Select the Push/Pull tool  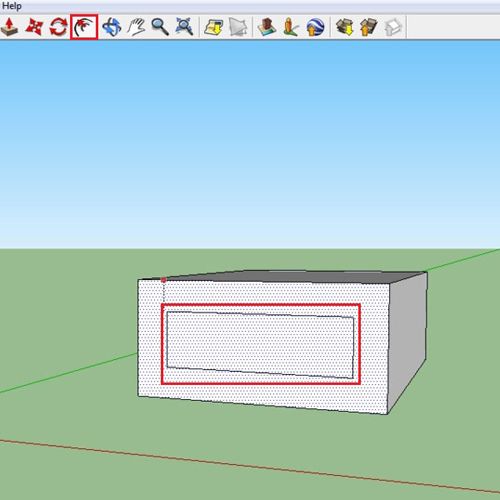coord(9,27)
